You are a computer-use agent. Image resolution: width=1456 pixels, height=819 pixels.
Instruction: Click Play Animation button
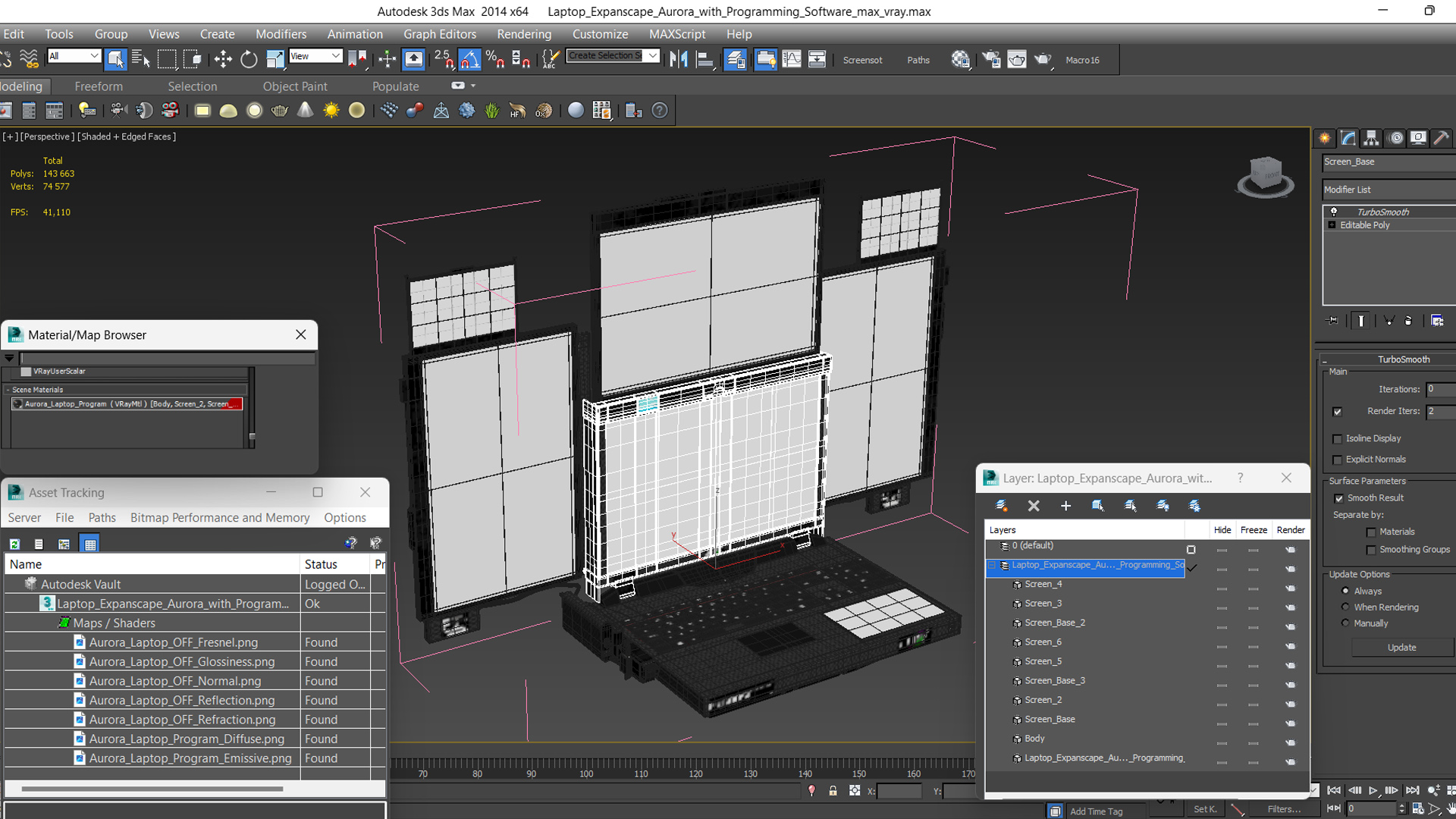(x=1373, y=790)
